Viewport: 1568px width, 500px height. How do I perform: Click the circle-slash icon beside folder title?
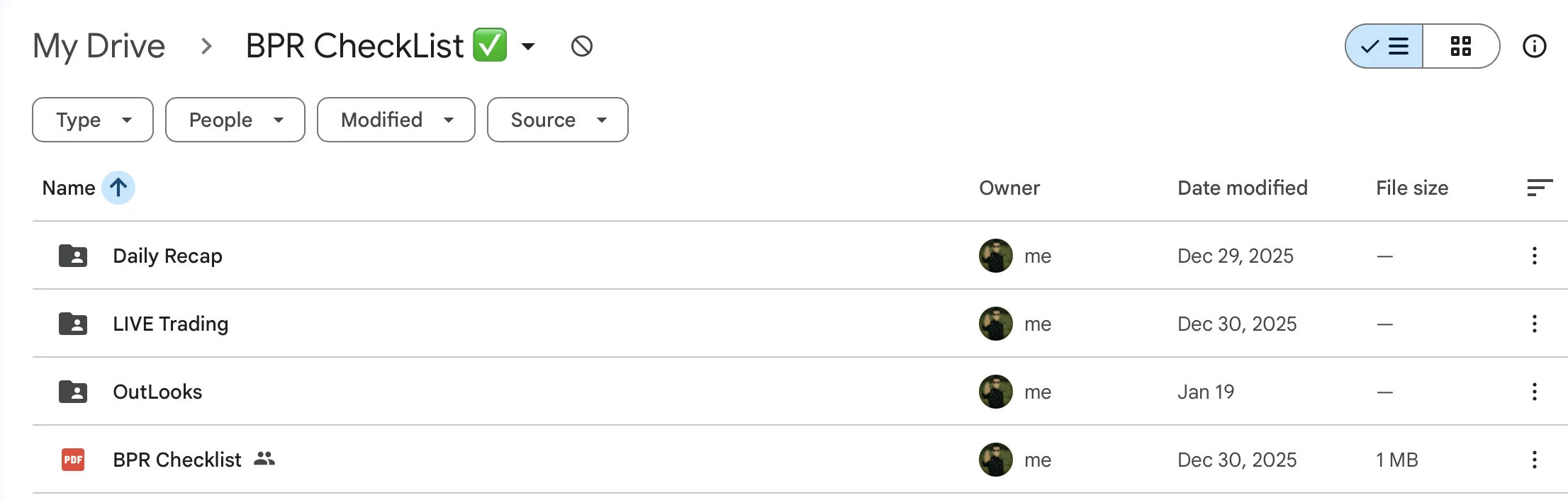tap(581, 47)
